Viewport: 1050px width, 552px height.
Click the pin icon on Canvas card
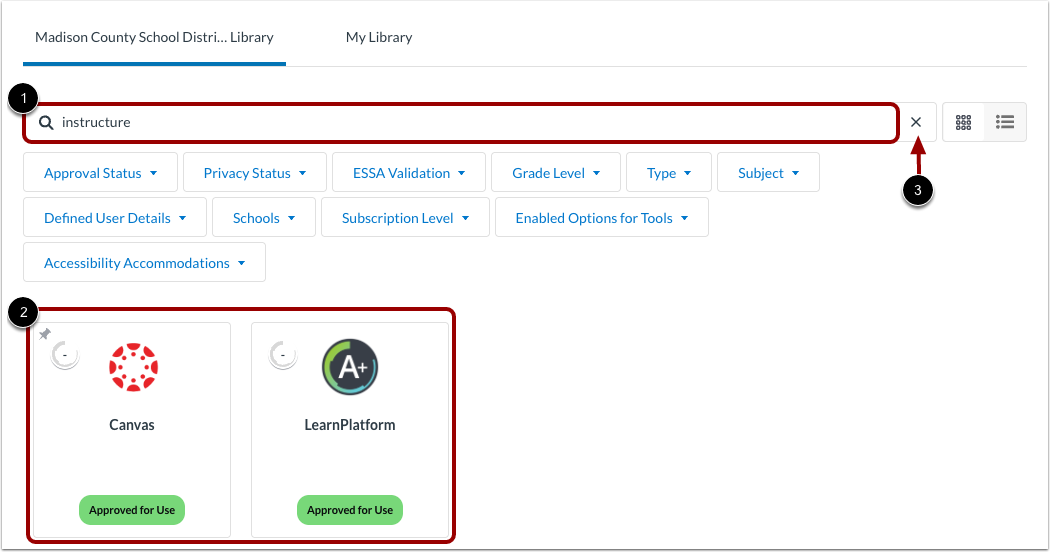pyautogui.click(x=45, y=334)
